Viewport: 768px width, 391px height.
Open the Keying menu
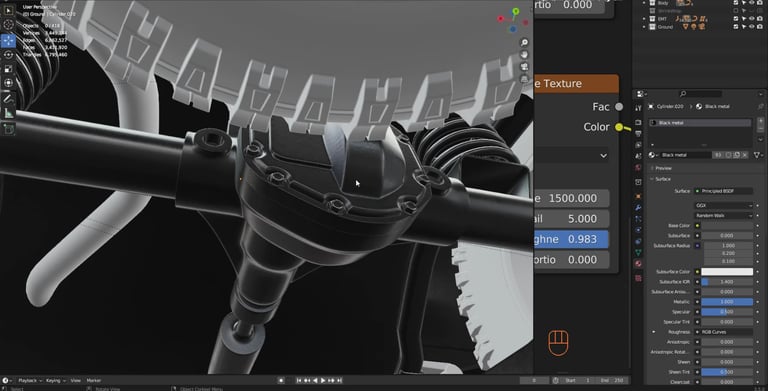tap(55, 380)
